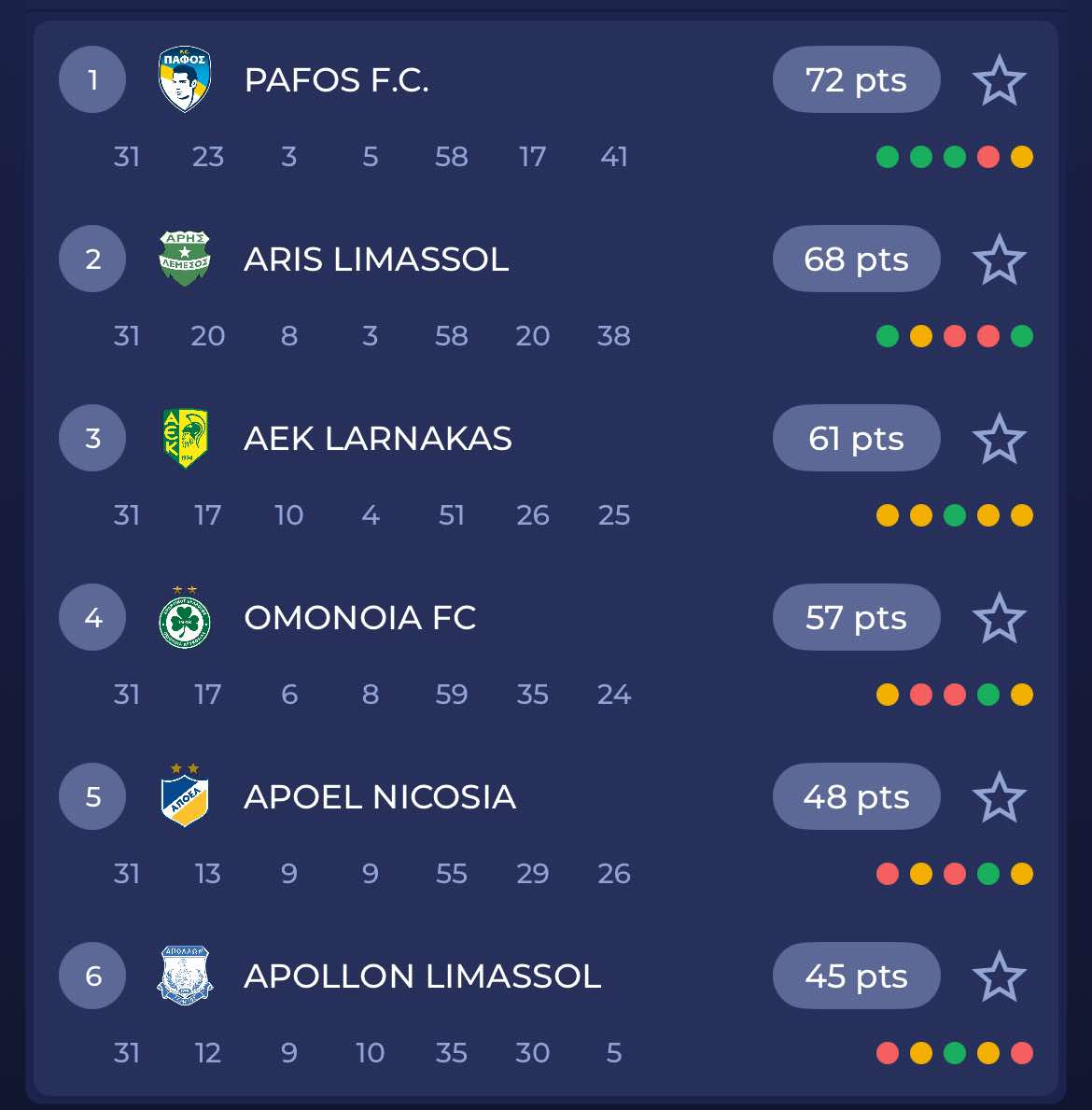The height and width of the screenshot is (1110, 1092).
Task: Star AEK Larnakas as a favorite
Action: tap(999, 439)
